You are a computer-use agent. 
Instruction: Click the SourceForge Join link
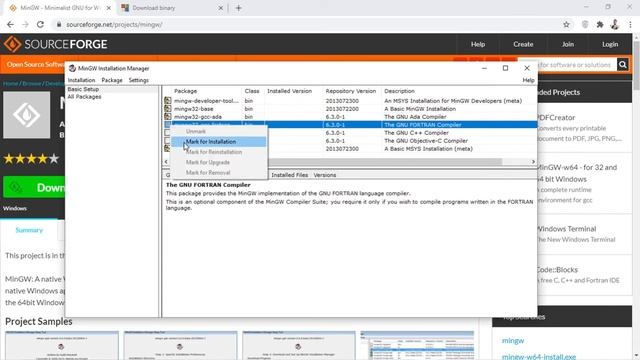(x=568, y=44)
